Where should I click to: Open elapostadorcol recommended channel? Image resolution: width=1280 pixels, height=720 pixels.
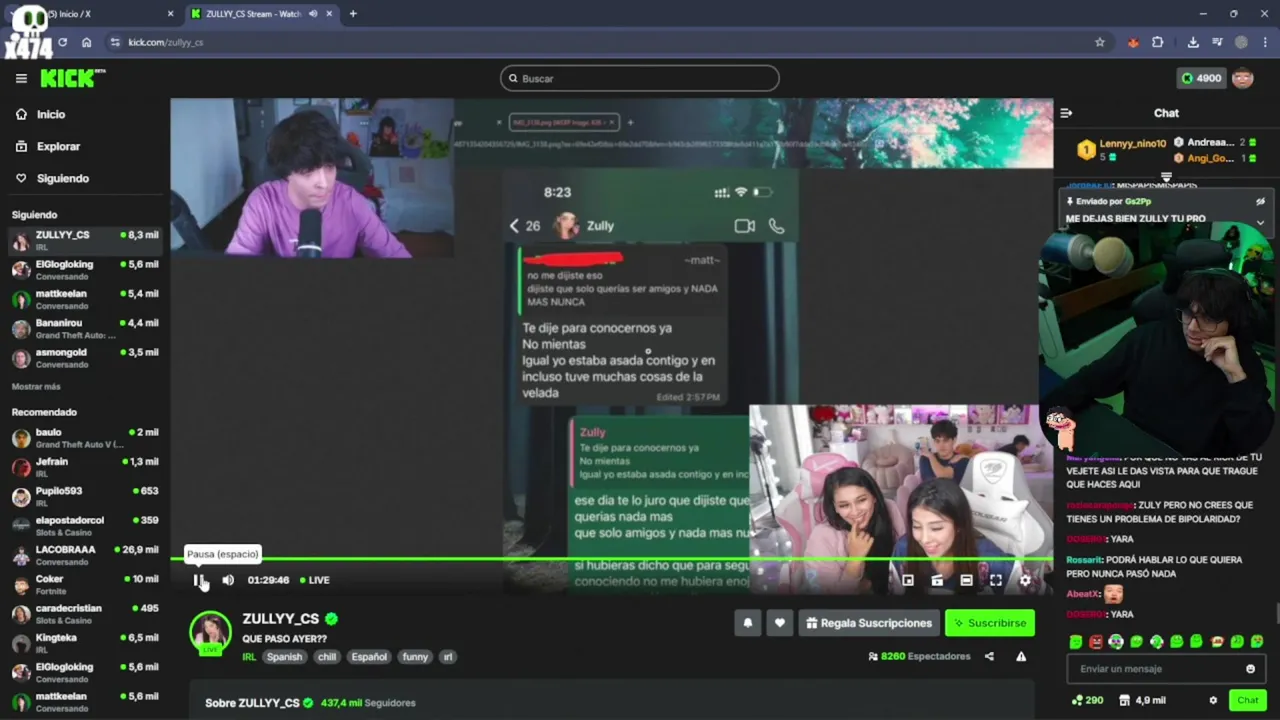click(x=85, y=525)
